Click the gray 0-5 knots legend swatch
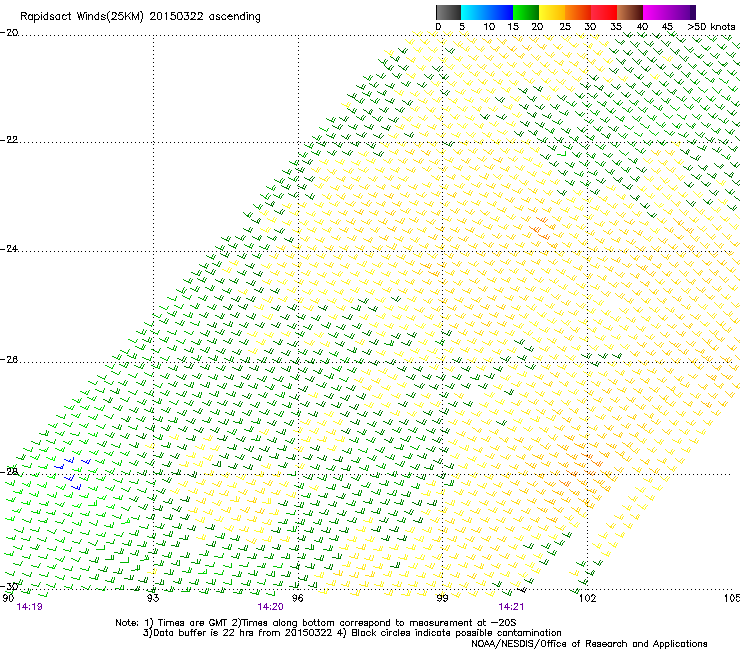The image size is (740, 650). click(x=448, y=12)
